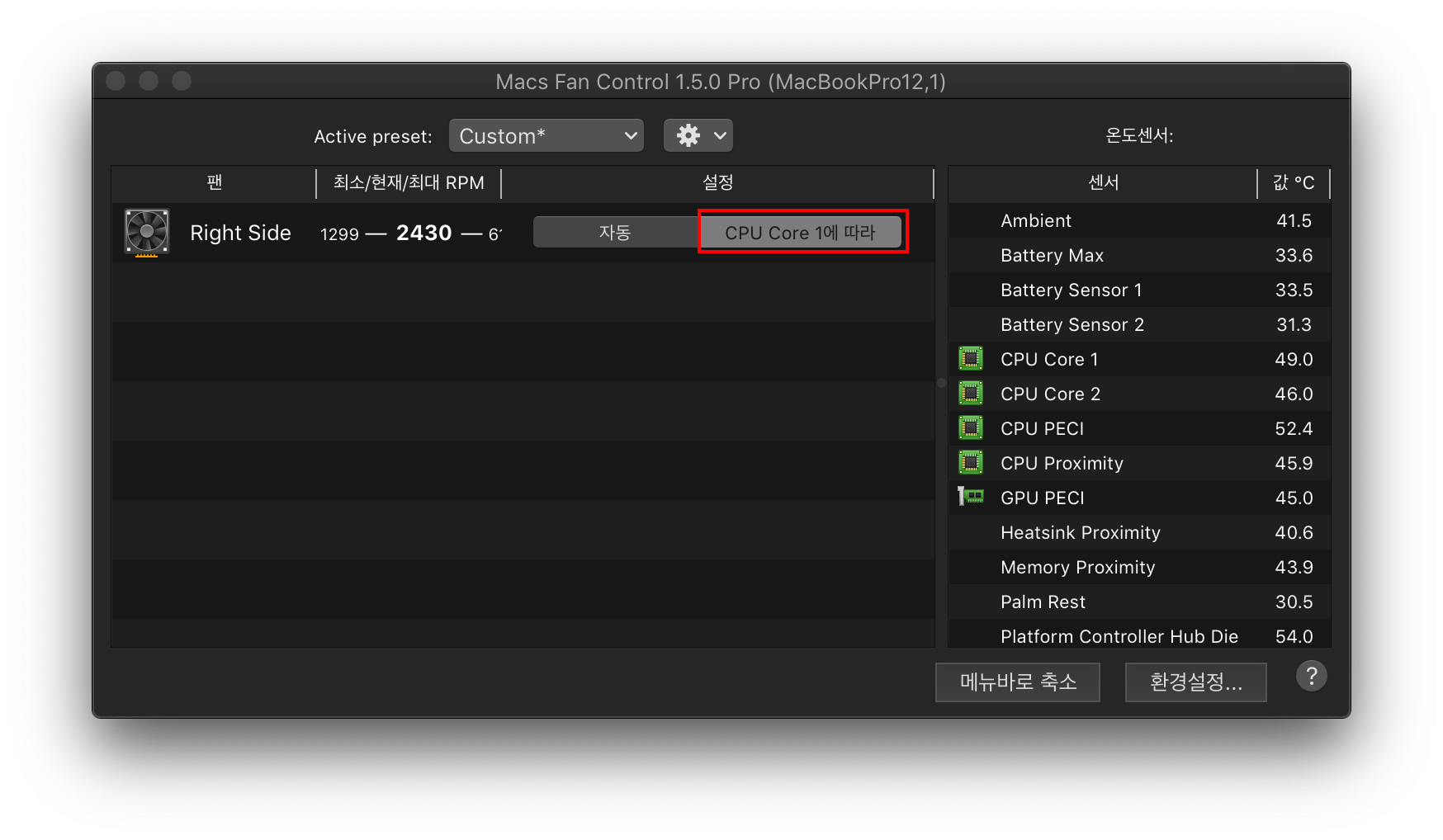Set Right Side fan to 자동
The height and width of the screenshot is (840, 1443).
coord(615,233)
